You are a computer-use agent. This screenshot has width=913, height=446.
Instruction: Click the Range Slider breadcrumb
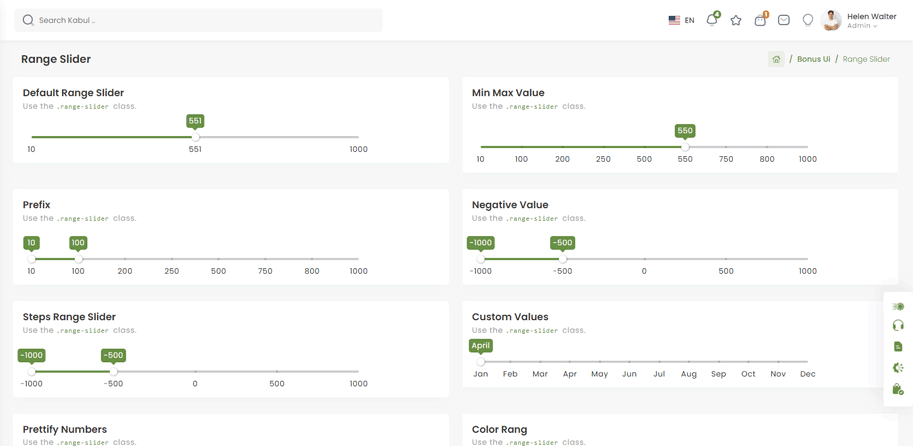coord(866,59)
